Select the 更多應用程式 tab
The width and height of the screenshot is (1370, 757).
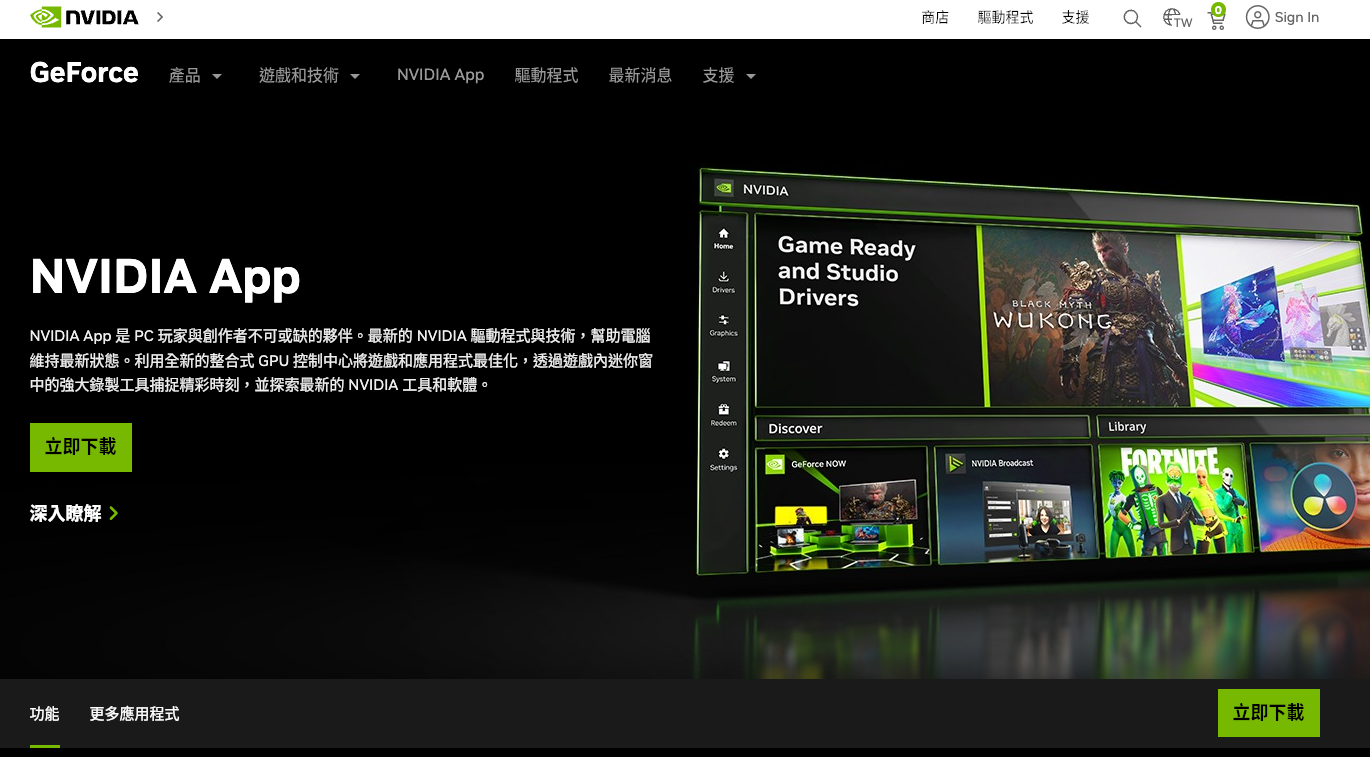tap(134, 714)
